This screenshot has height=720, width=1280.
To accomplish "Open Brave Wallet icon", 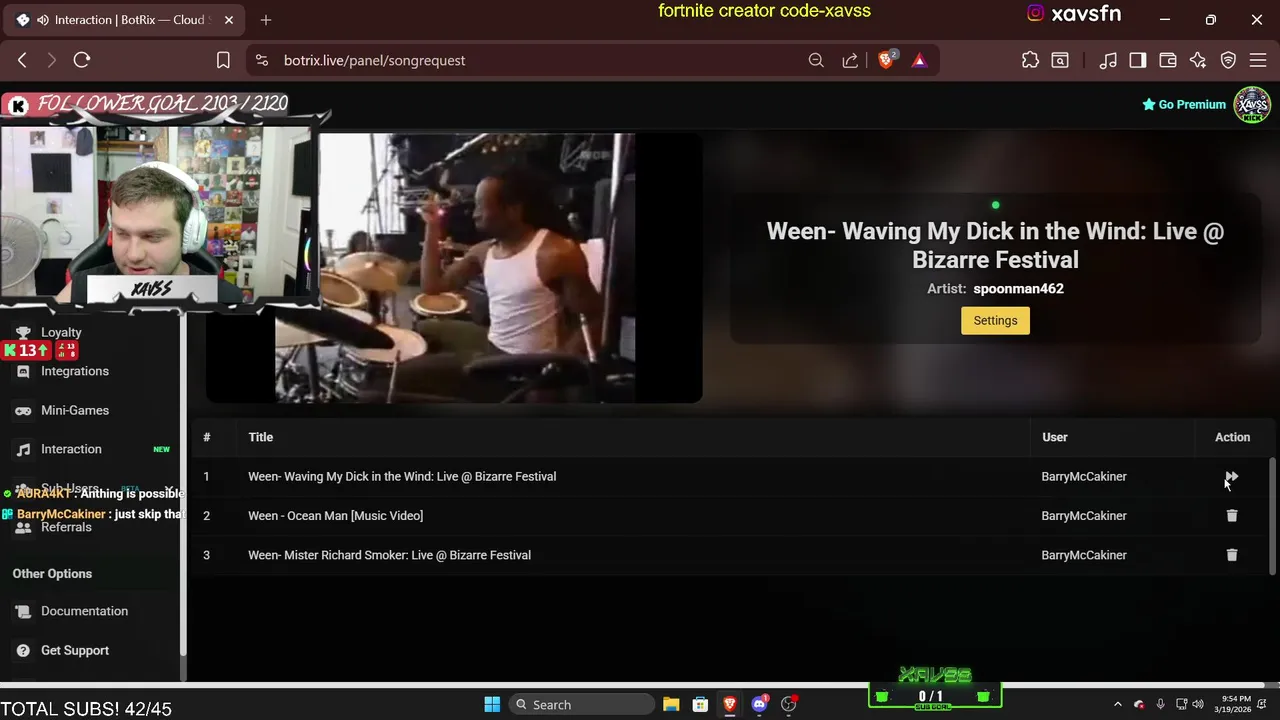I will 1168,60.
